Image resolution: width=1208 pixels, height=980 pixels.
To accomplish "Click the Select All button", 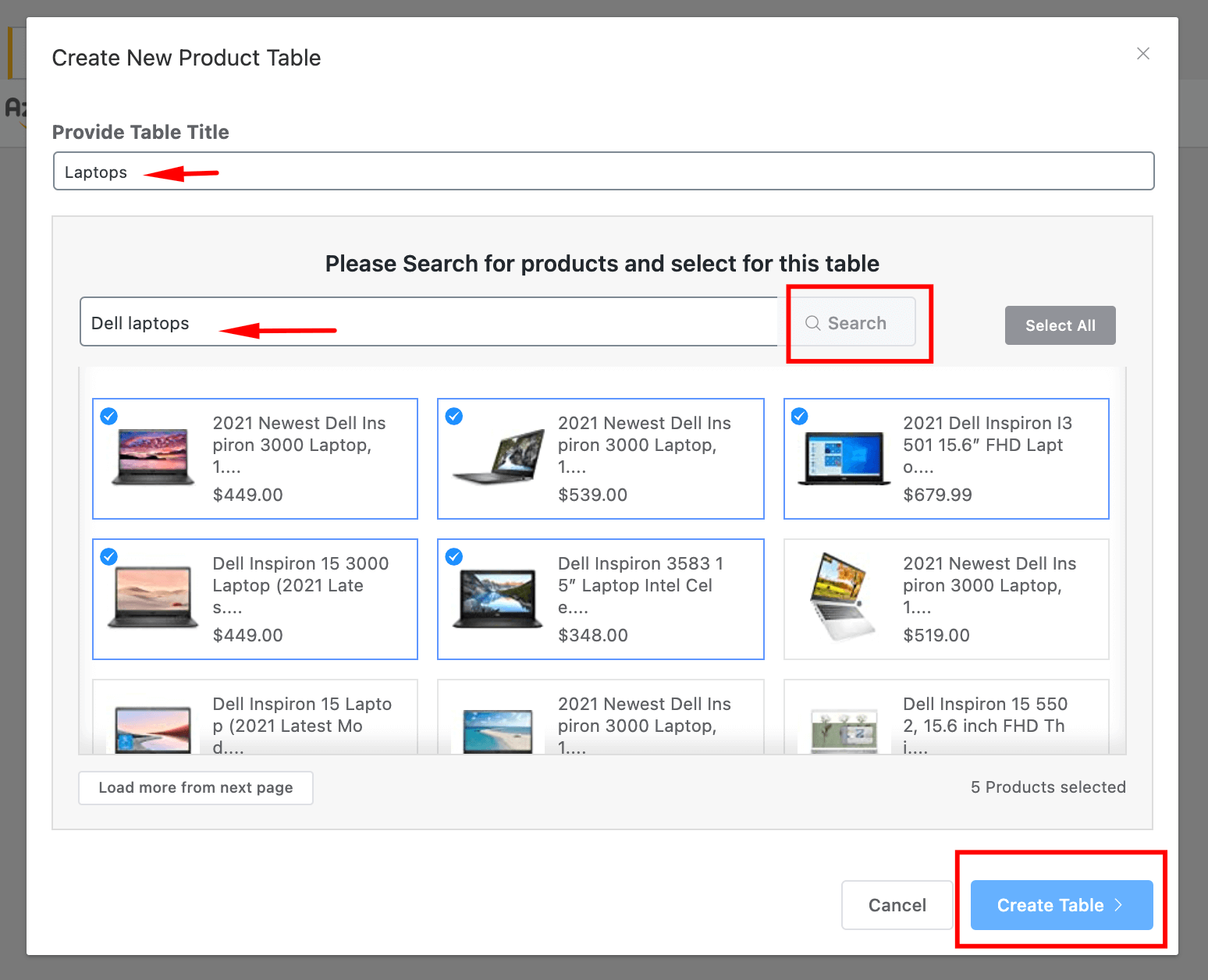I will pos(1060,325).
